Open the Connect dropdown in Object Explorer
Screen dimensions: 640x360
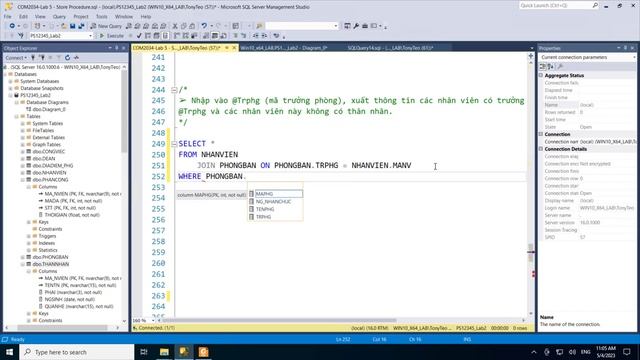pyautogui.click(x=16, y=58)
